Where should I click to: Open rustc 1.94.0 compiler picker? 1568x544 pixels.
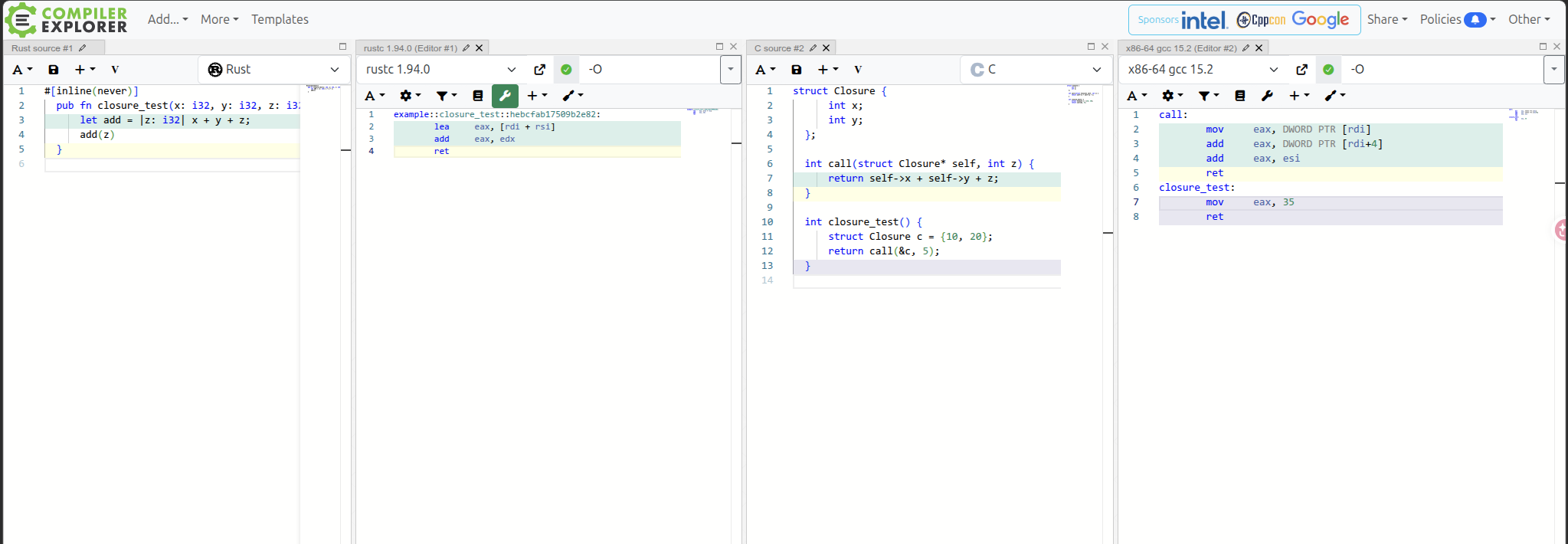[x=441, y=70]
